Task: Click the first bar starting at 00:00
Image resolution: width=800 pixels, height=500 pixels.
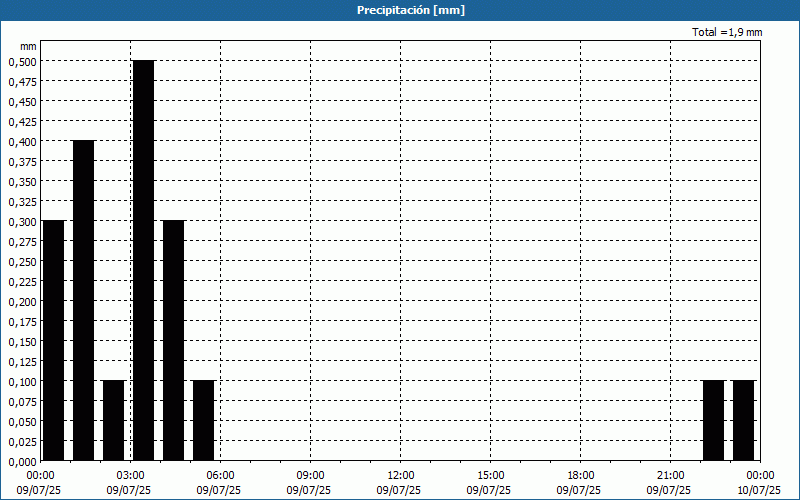Action: click(x=54, y=341)
